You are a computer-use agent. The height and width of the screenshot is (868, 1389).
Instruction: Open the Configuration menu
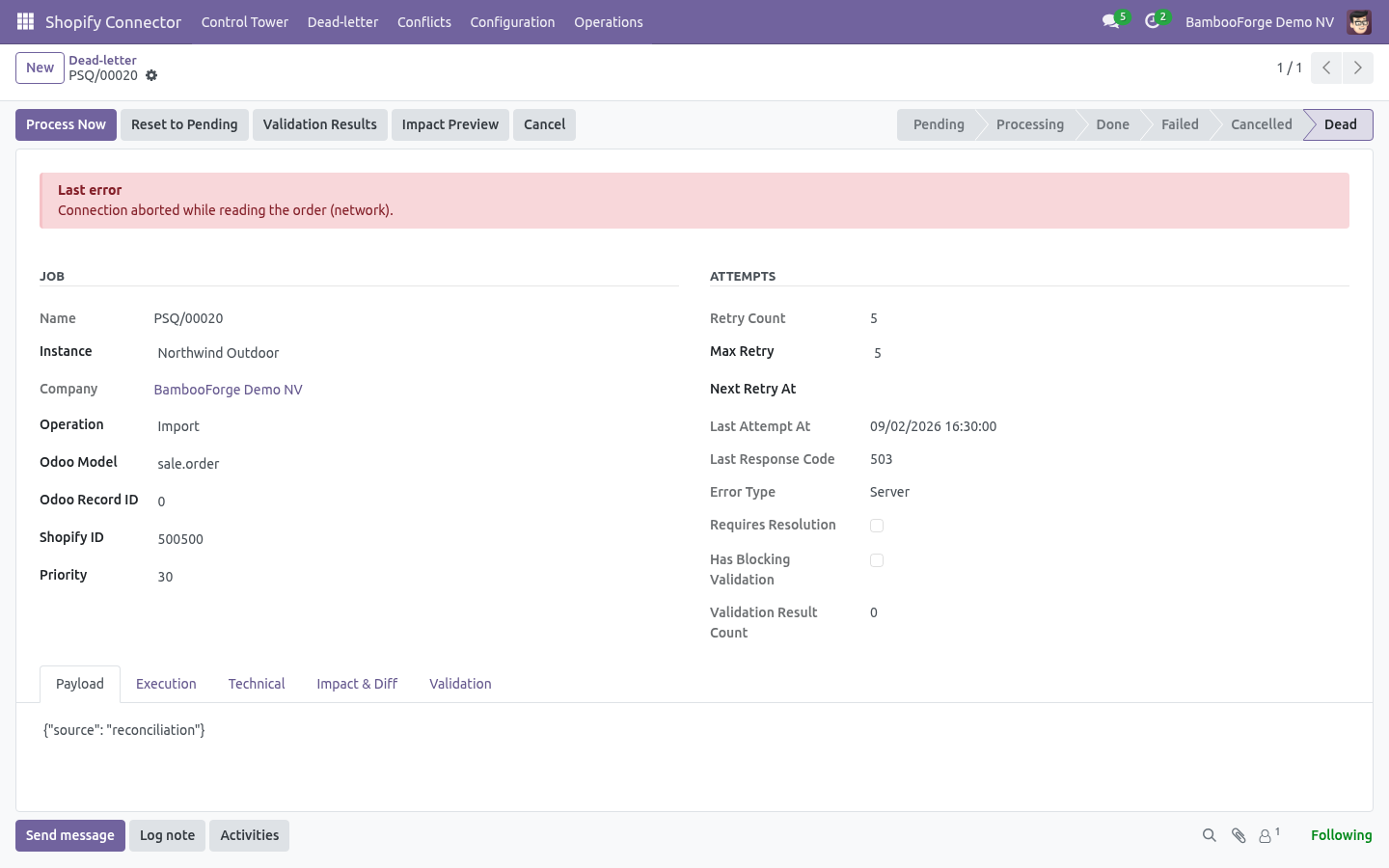coord(512,22)
